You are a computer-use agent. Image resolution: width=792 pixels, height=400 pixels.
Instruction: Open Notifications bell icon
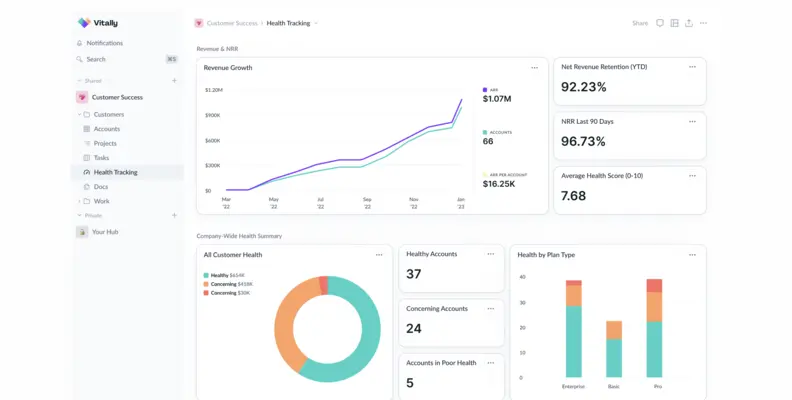[x=79, y=43]
